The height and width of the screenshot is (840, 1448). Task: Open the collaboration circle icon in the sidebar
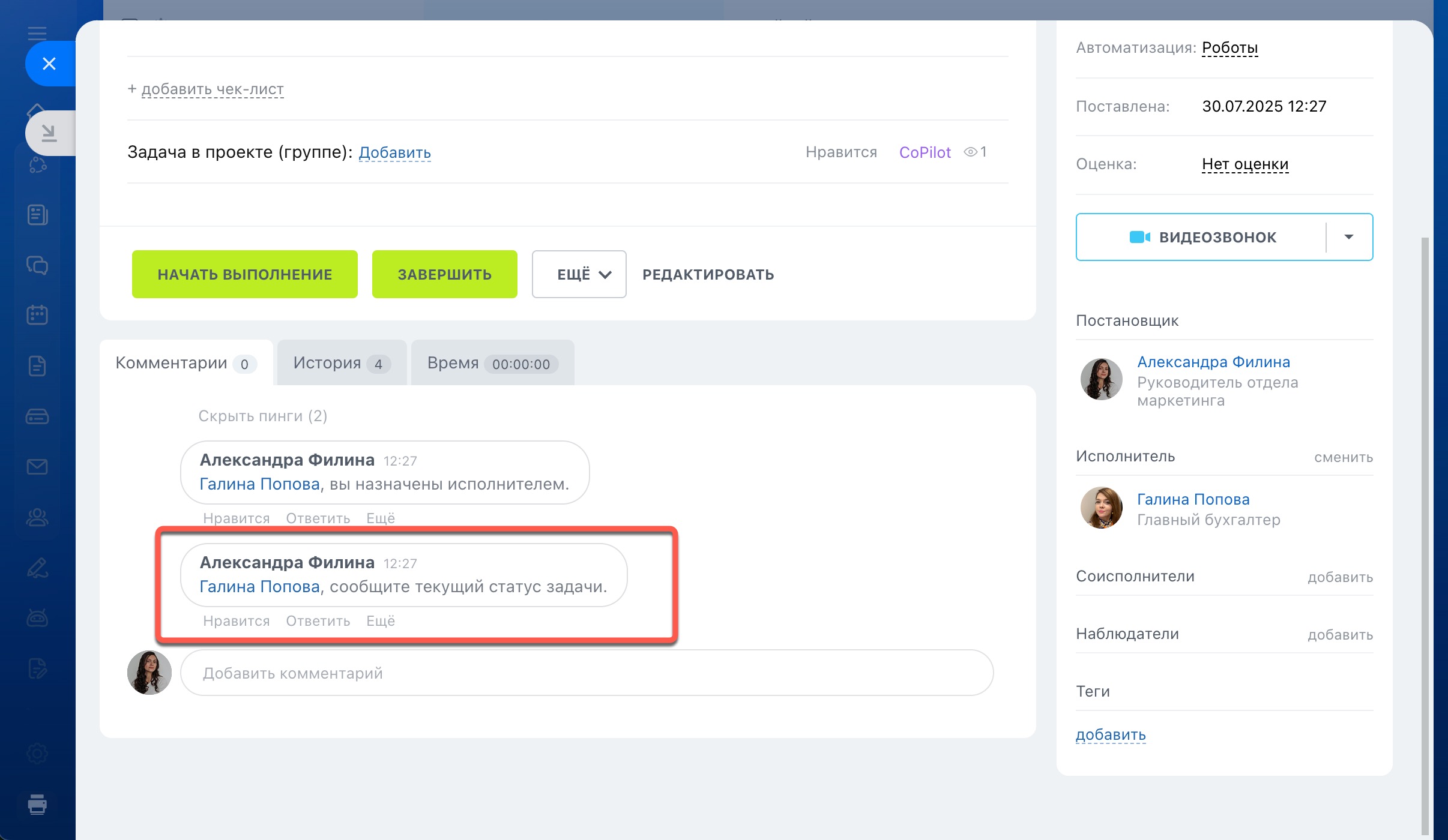(37, 164)
